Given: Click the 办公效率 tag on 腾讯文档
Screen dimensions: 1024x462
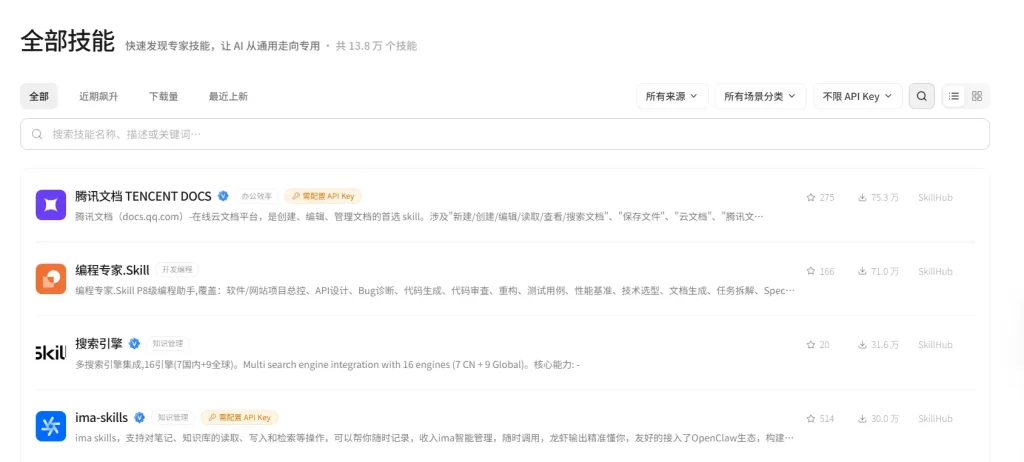Looking at the screenshot, I should (x=257, y=196).
